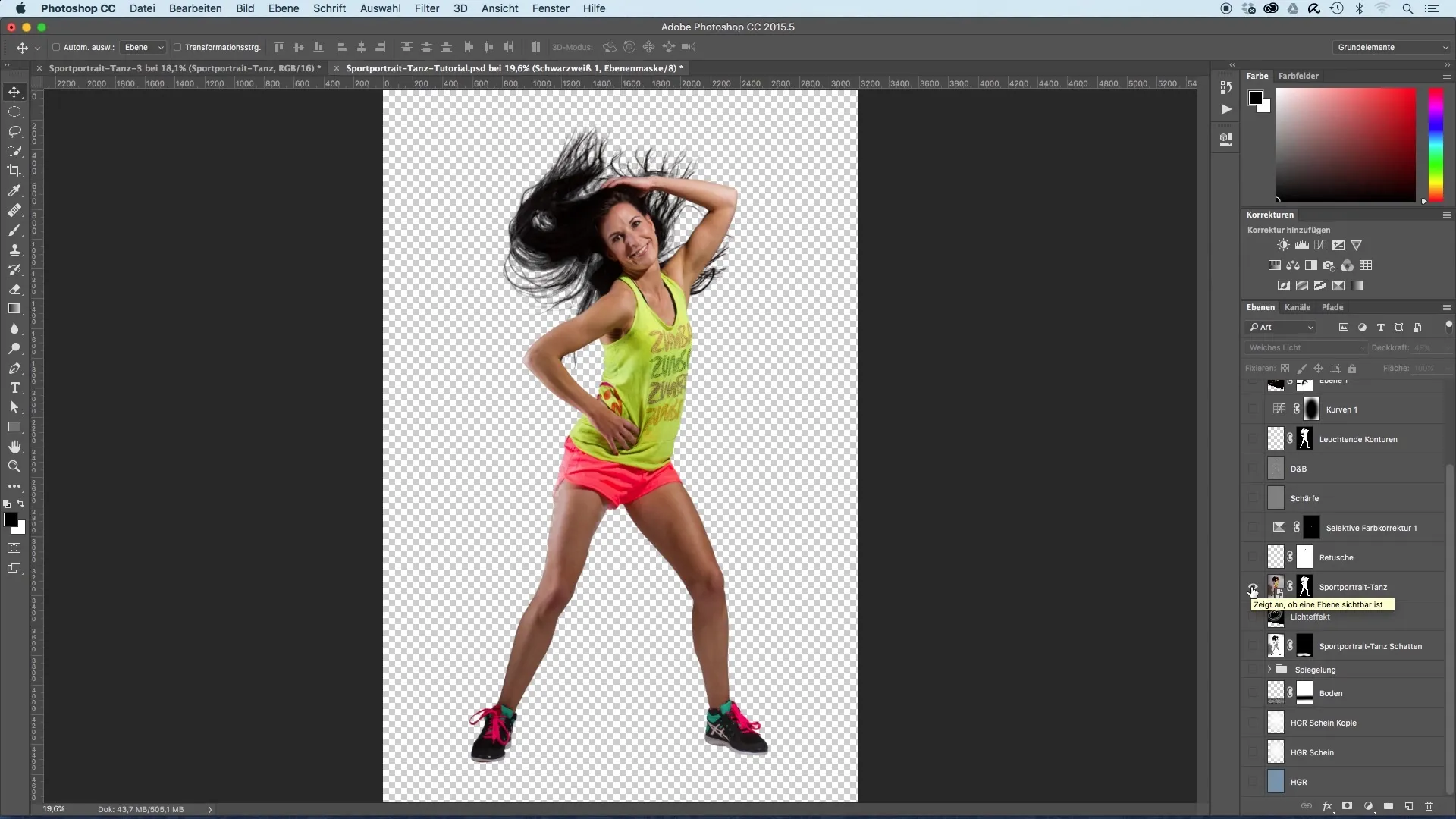Select the Brush tool
1456x819 pixels.
pos(14,230)
